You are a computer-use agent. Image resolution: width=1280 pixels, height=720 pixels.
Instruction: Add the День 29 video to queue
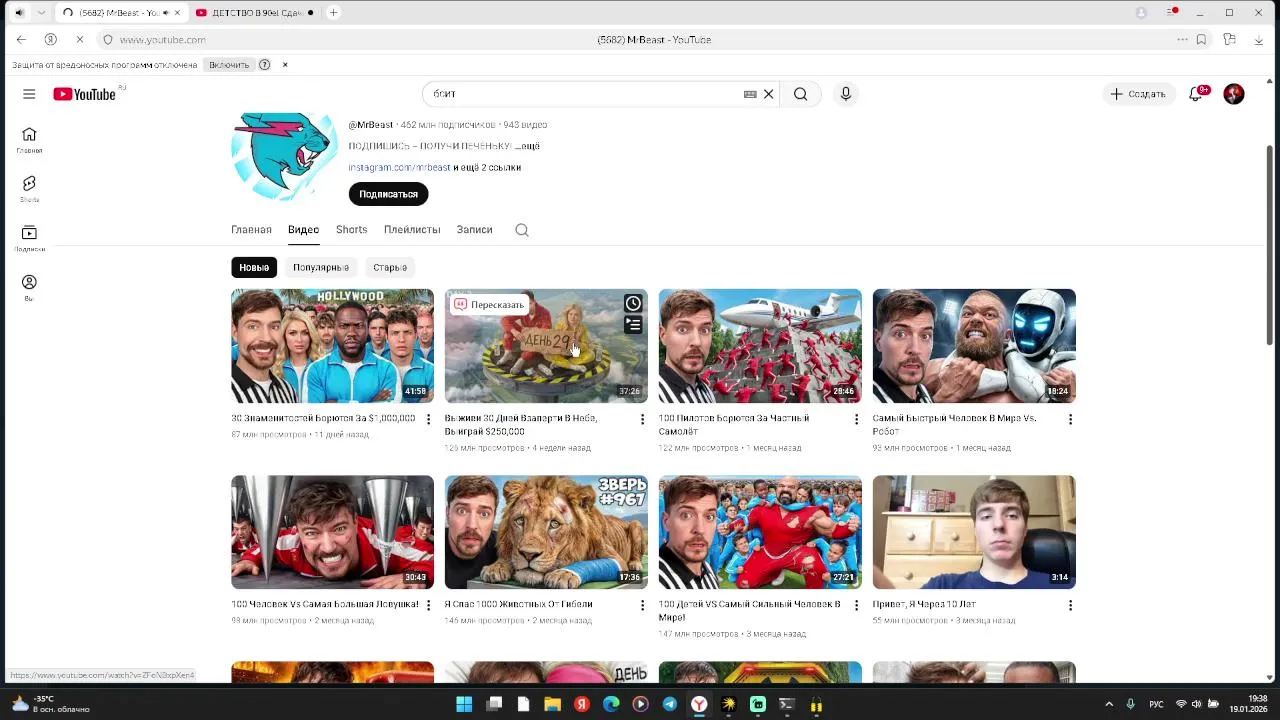(633, 325)
